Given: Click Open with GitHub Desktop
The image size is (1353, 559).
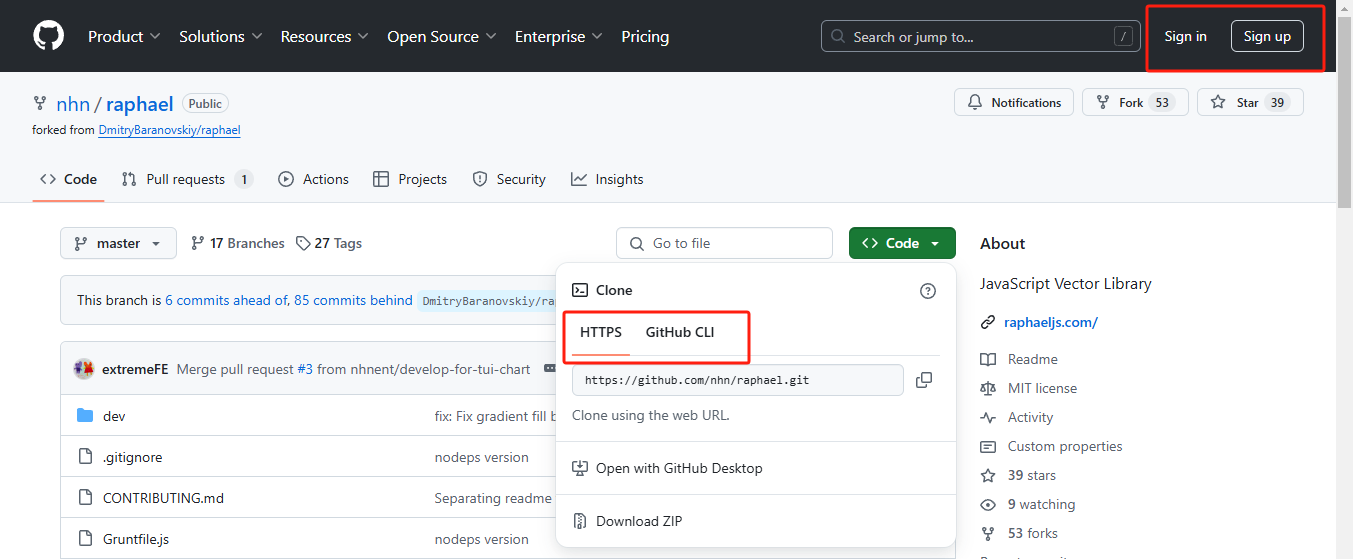Looking at the screenshot, I should point(755,468).
